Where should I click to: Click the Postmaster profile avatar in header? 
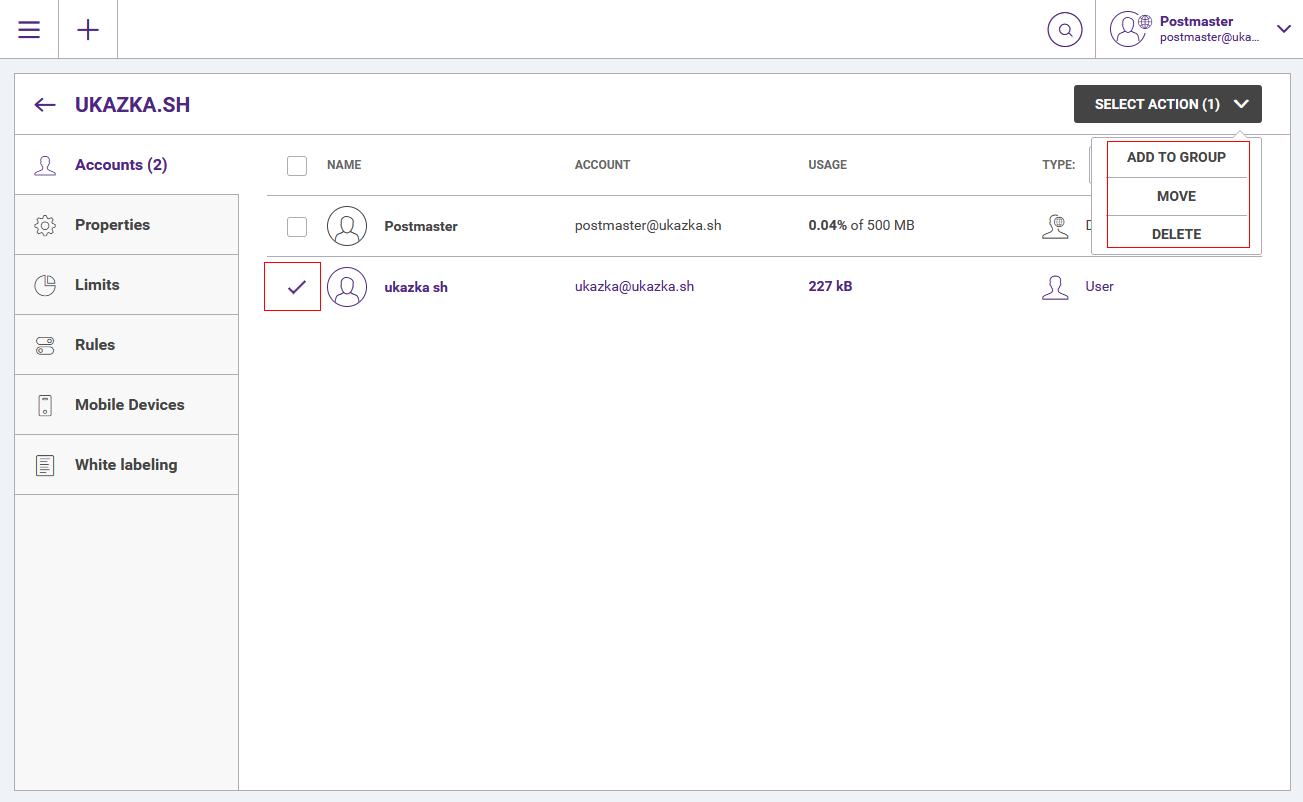pos(1129,29)
